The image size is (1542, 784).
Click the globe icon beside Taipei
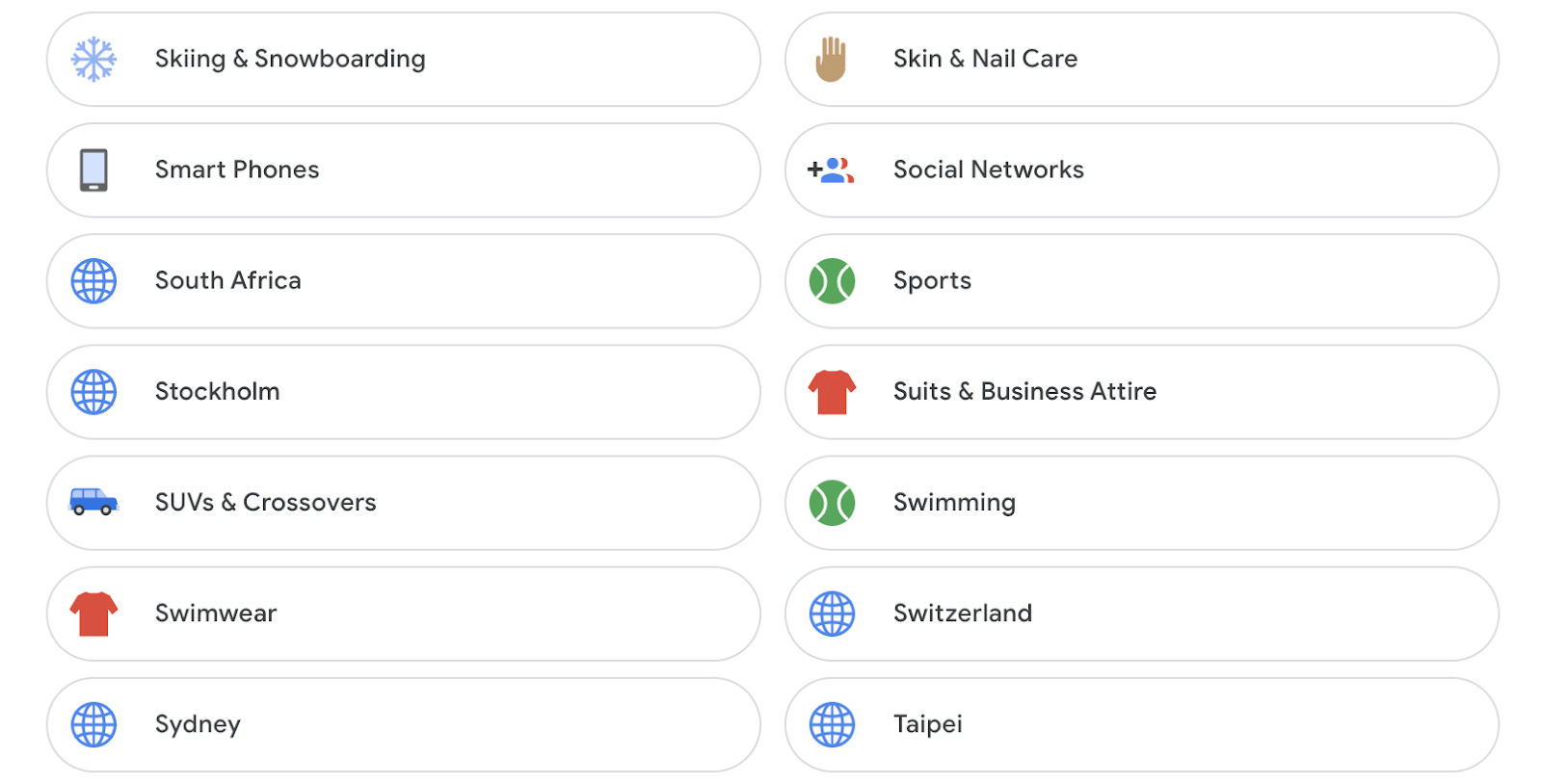click(x=831, y=723)
